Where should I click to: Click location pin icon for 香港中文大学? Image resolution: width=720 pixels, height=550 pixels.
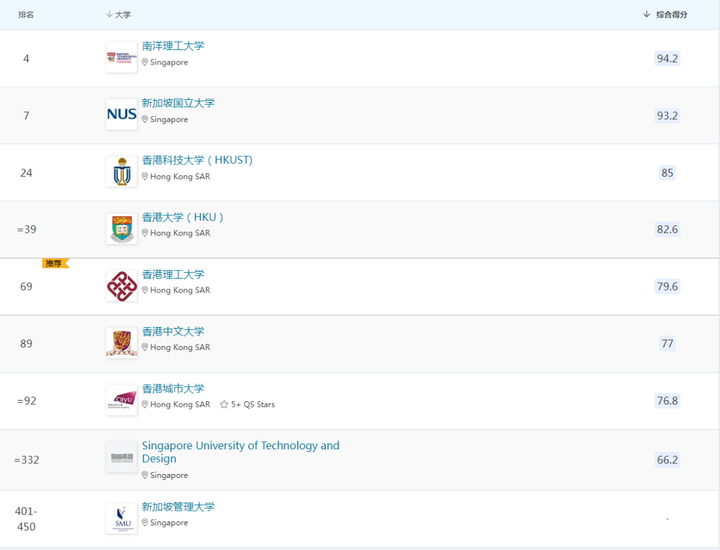pyautogui.click(x=145, y=347)
